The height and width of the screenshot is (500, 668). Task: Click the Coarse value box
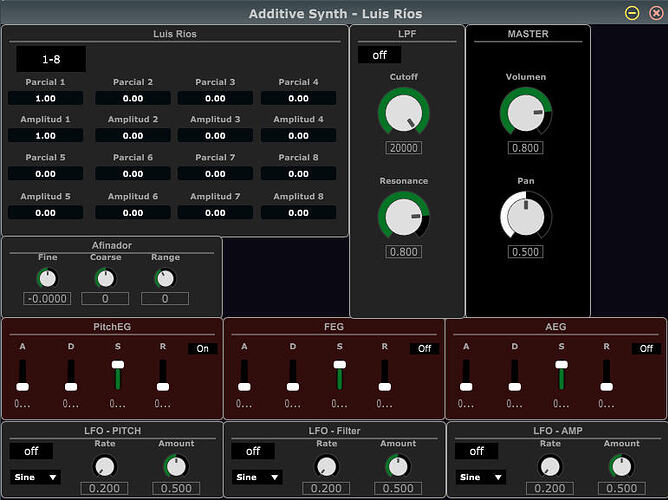[105, 299]
